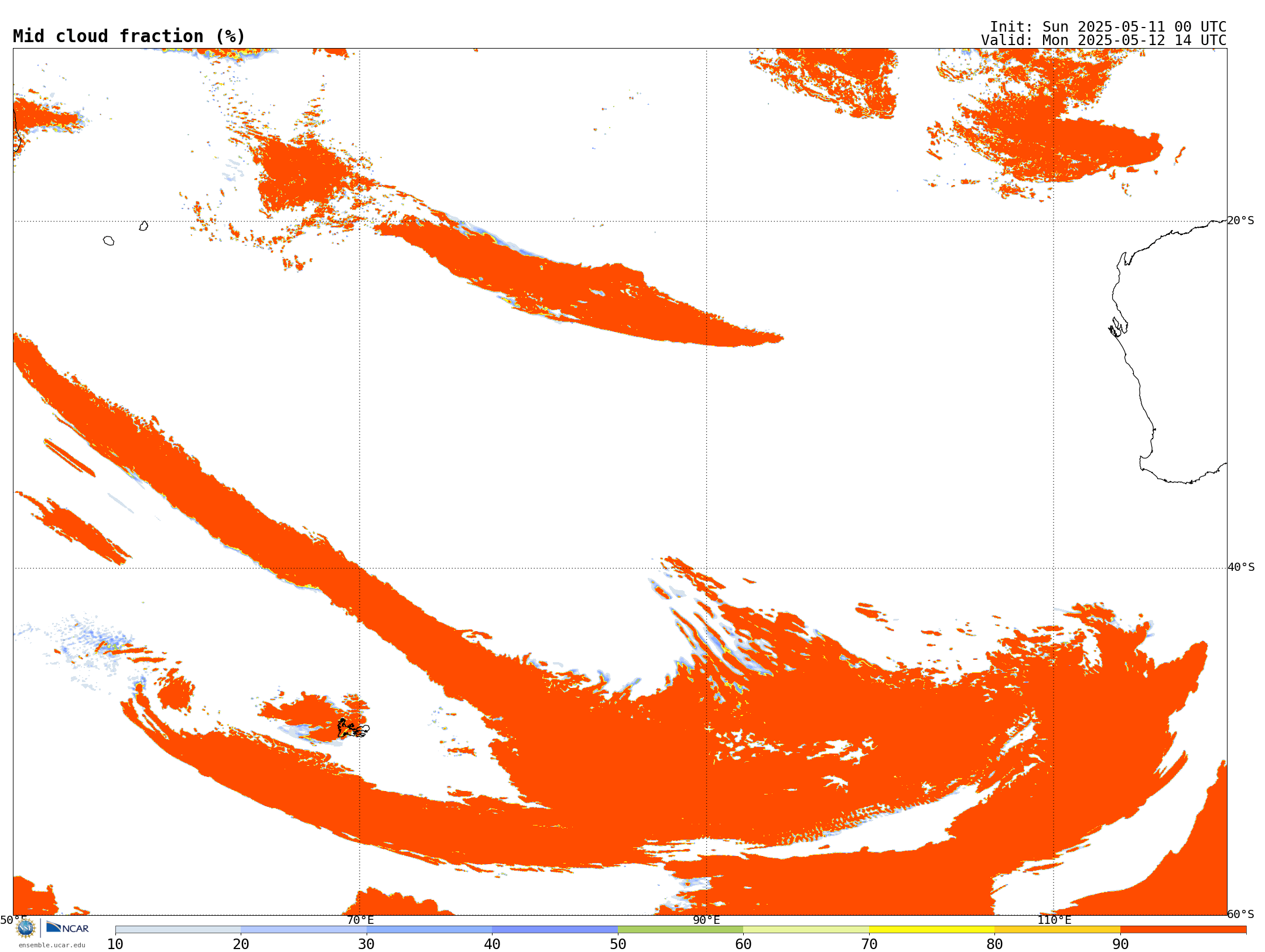Click the colorbar tick label 30
This screenshot has width=1265, height=952.
367,944
